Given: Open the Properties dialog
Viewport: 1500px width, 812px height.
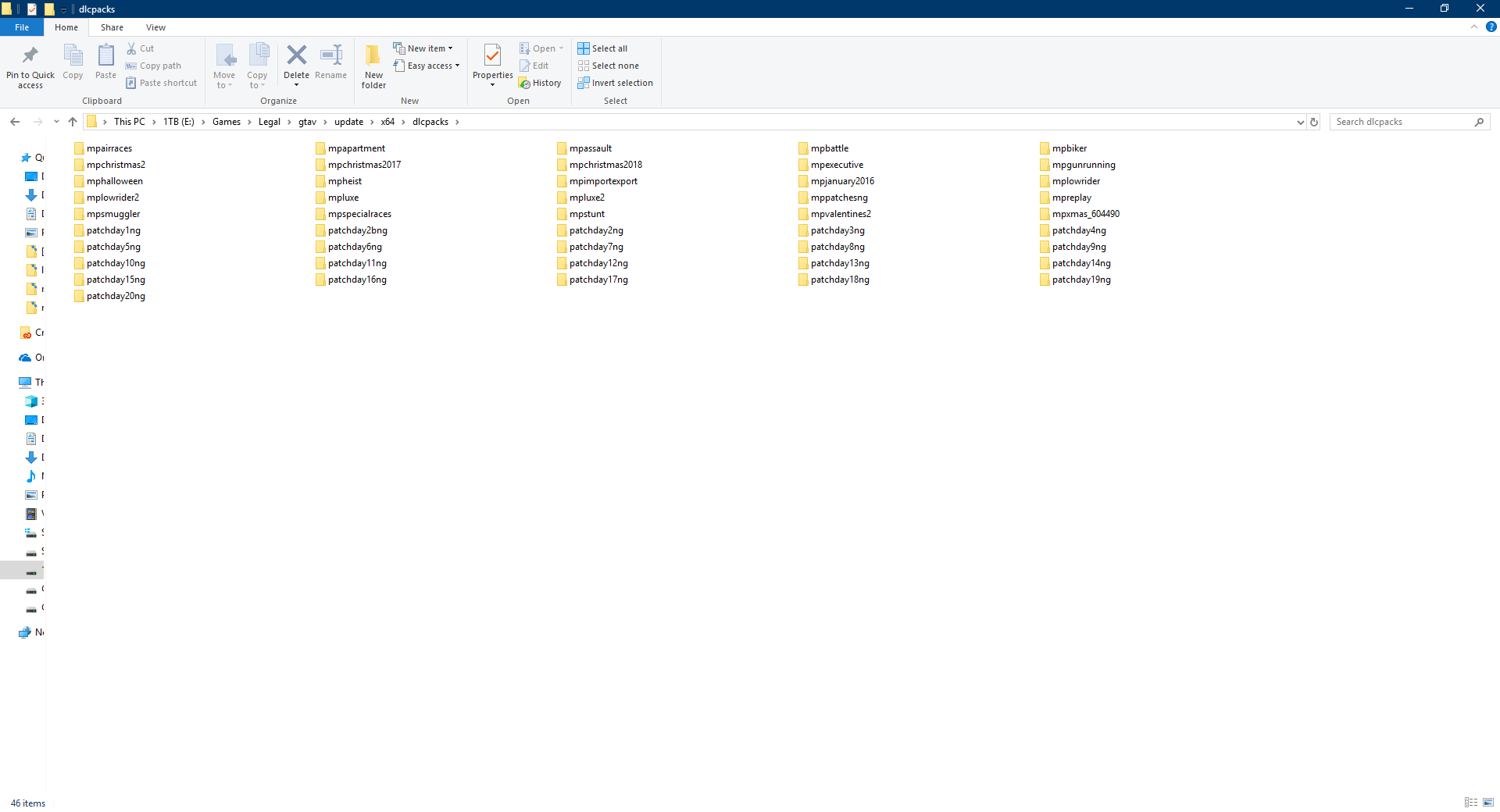Looking at the screenshot, I should (492, 66).
